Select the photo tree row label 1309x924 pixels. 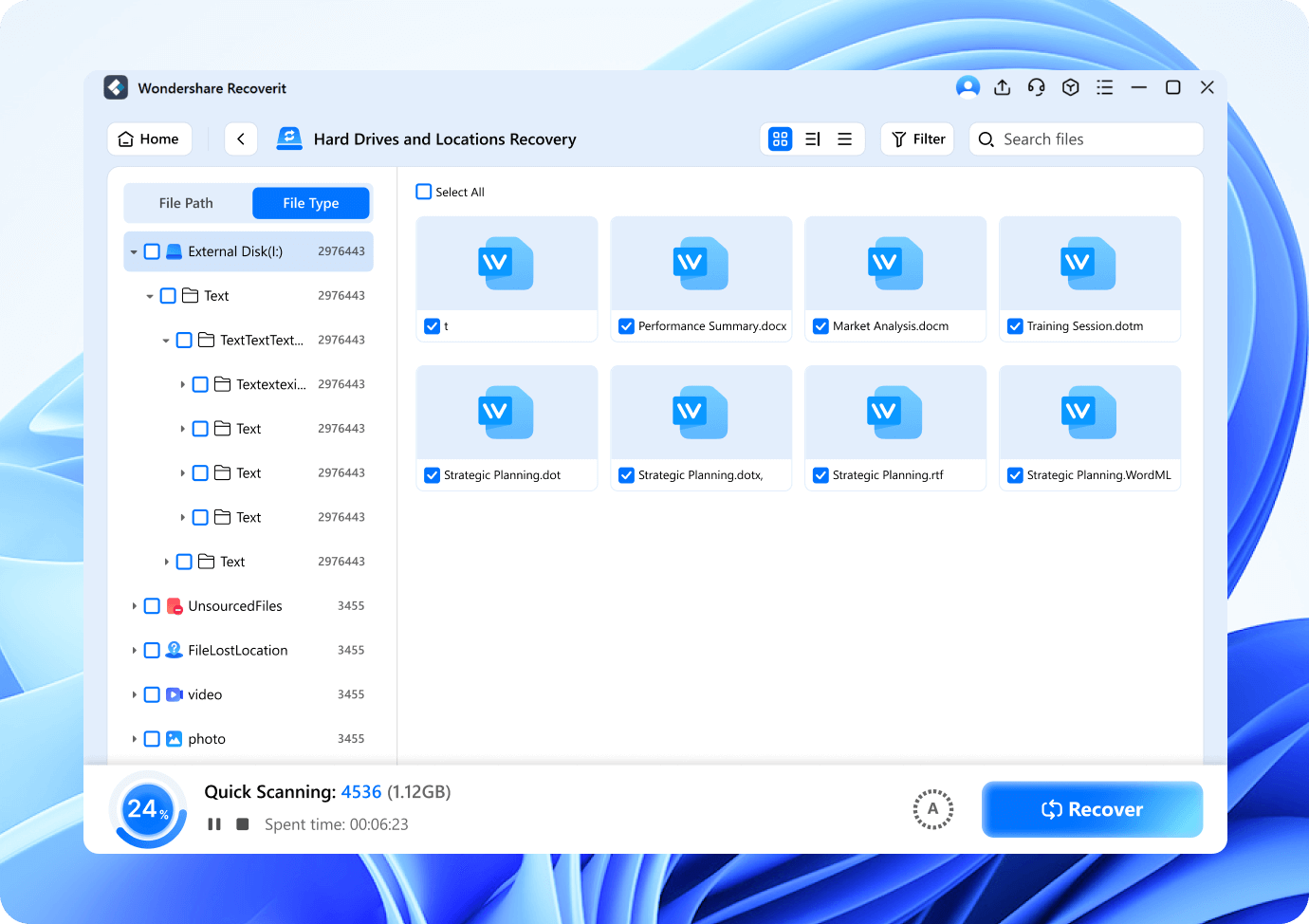pos(207,739)
